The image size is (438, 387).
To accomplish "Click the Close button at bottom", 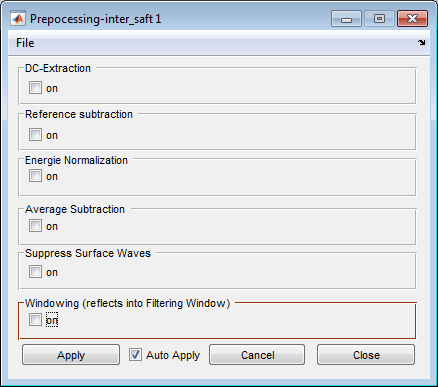I will tap(366, 355).
